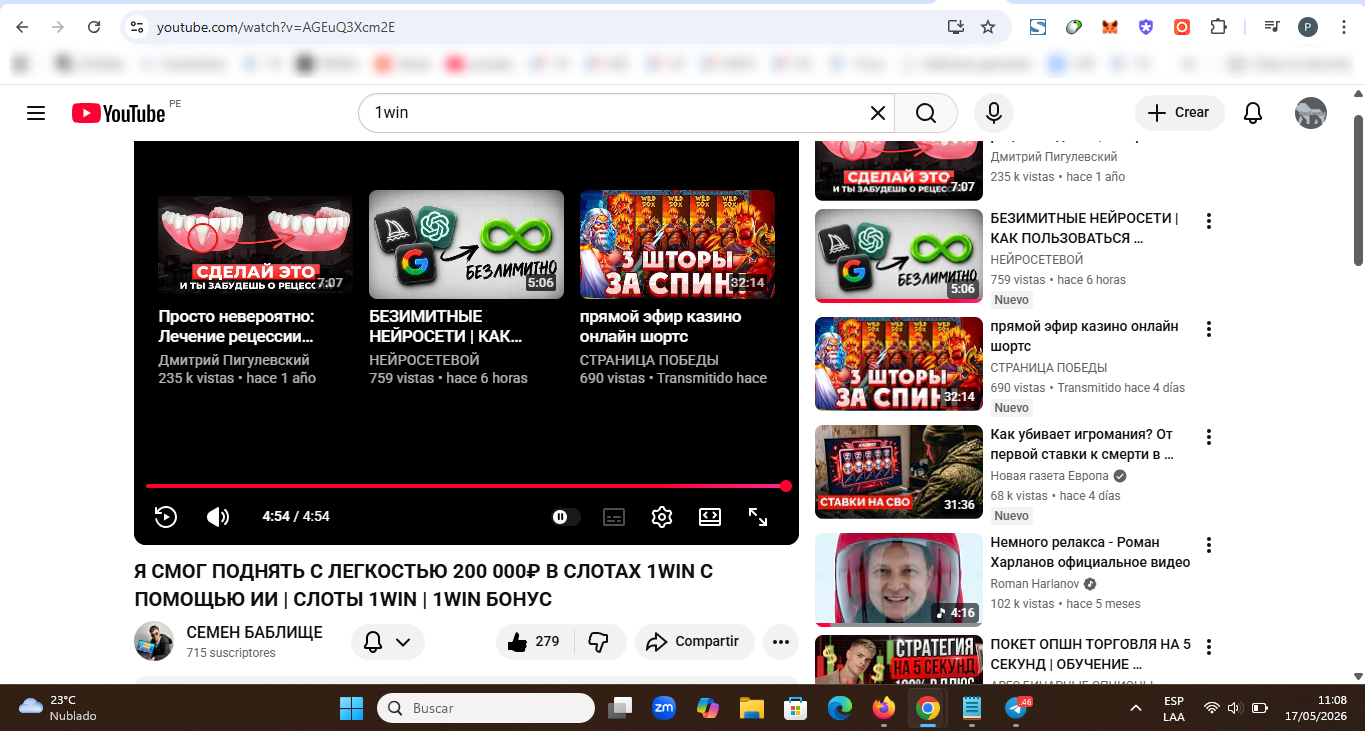
Task: Open the end-screen teeth recession video thumbnail
Action: pyautogui.click(x=255, y=244)
